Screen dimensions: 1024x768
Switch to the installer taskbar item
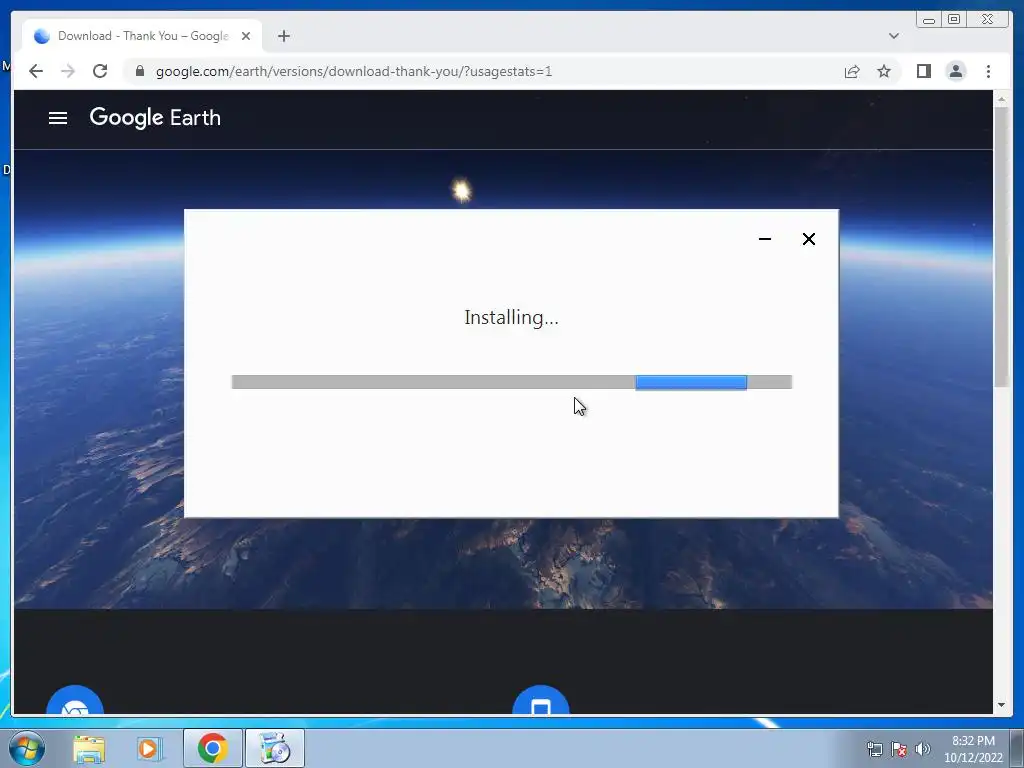coord(275,748)
